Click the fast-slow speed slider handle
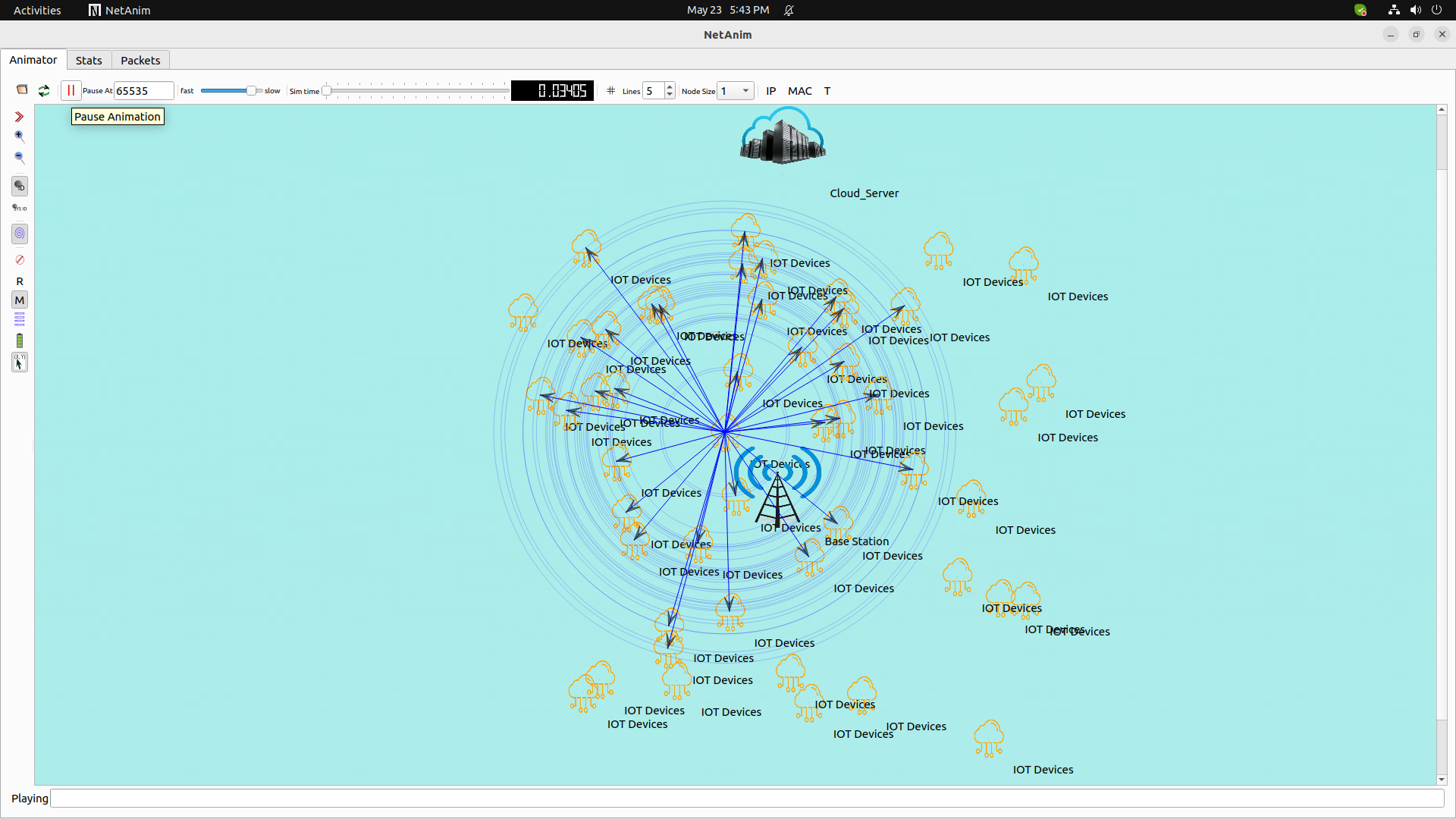The image size is (1456, 819). point(251,90)
